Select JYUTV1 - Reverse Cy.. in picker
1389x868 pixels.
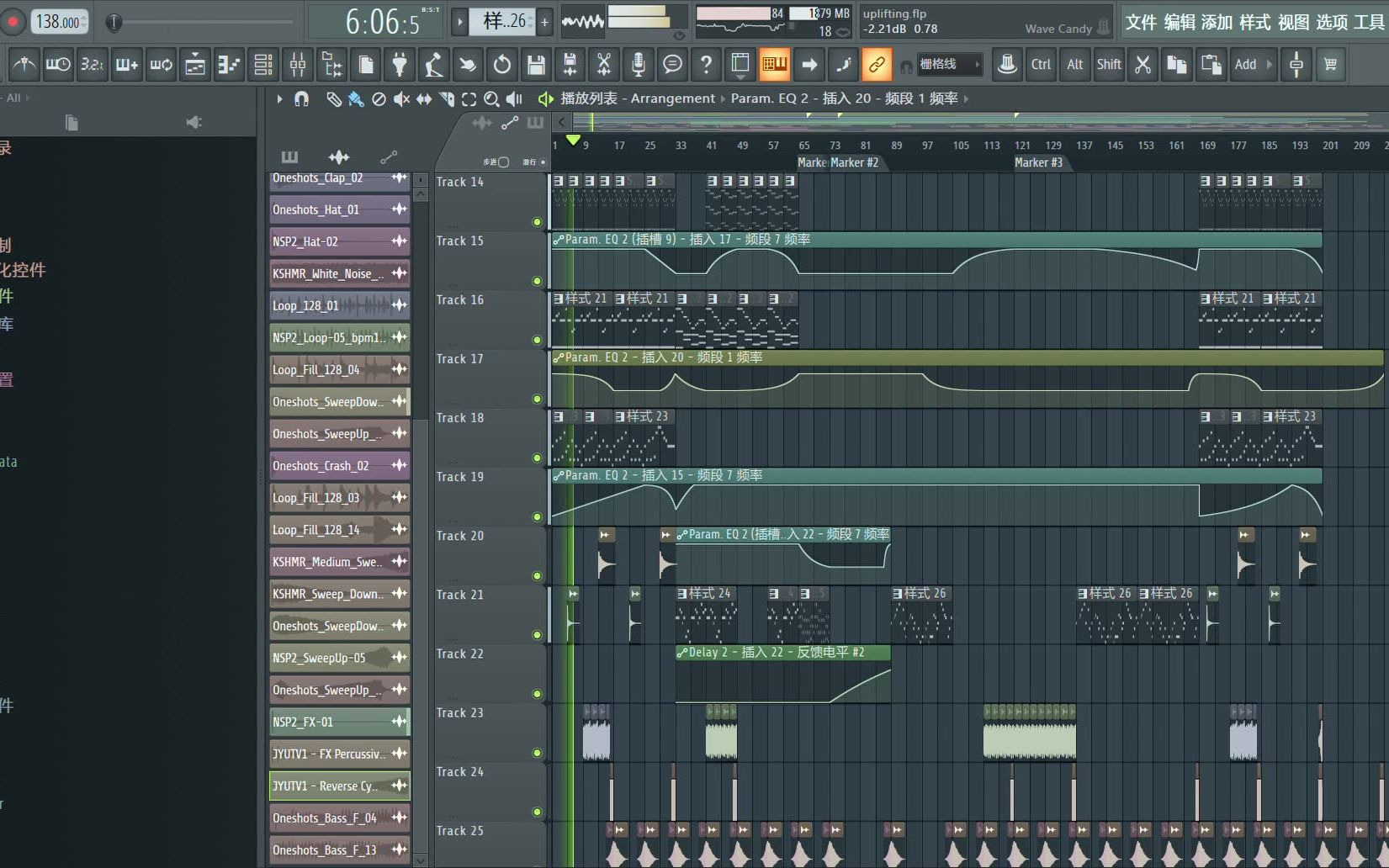click(339, 786)
